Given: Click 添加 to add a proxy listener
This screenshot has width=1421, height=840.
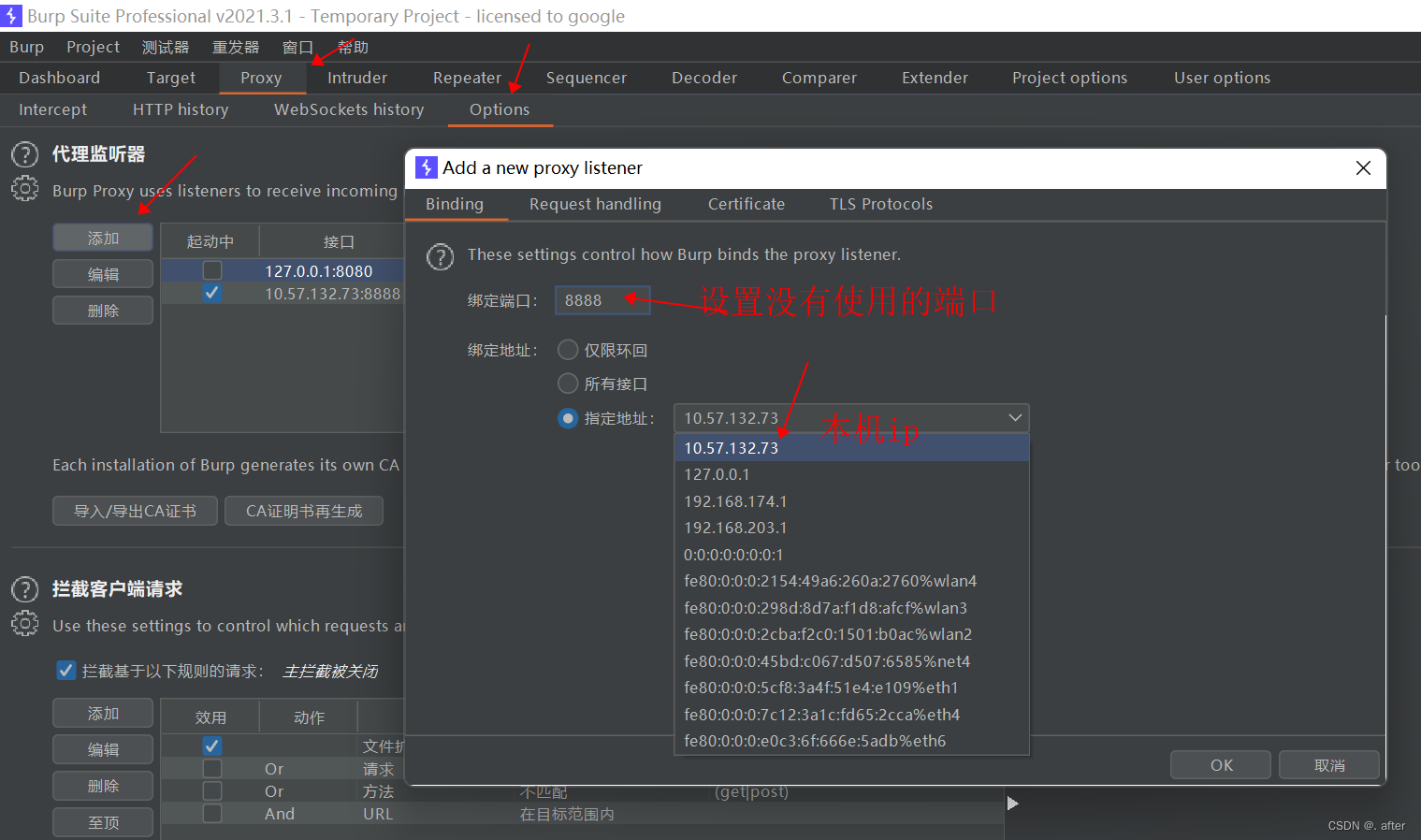Looking at the screenshot, I should (103, 238).
